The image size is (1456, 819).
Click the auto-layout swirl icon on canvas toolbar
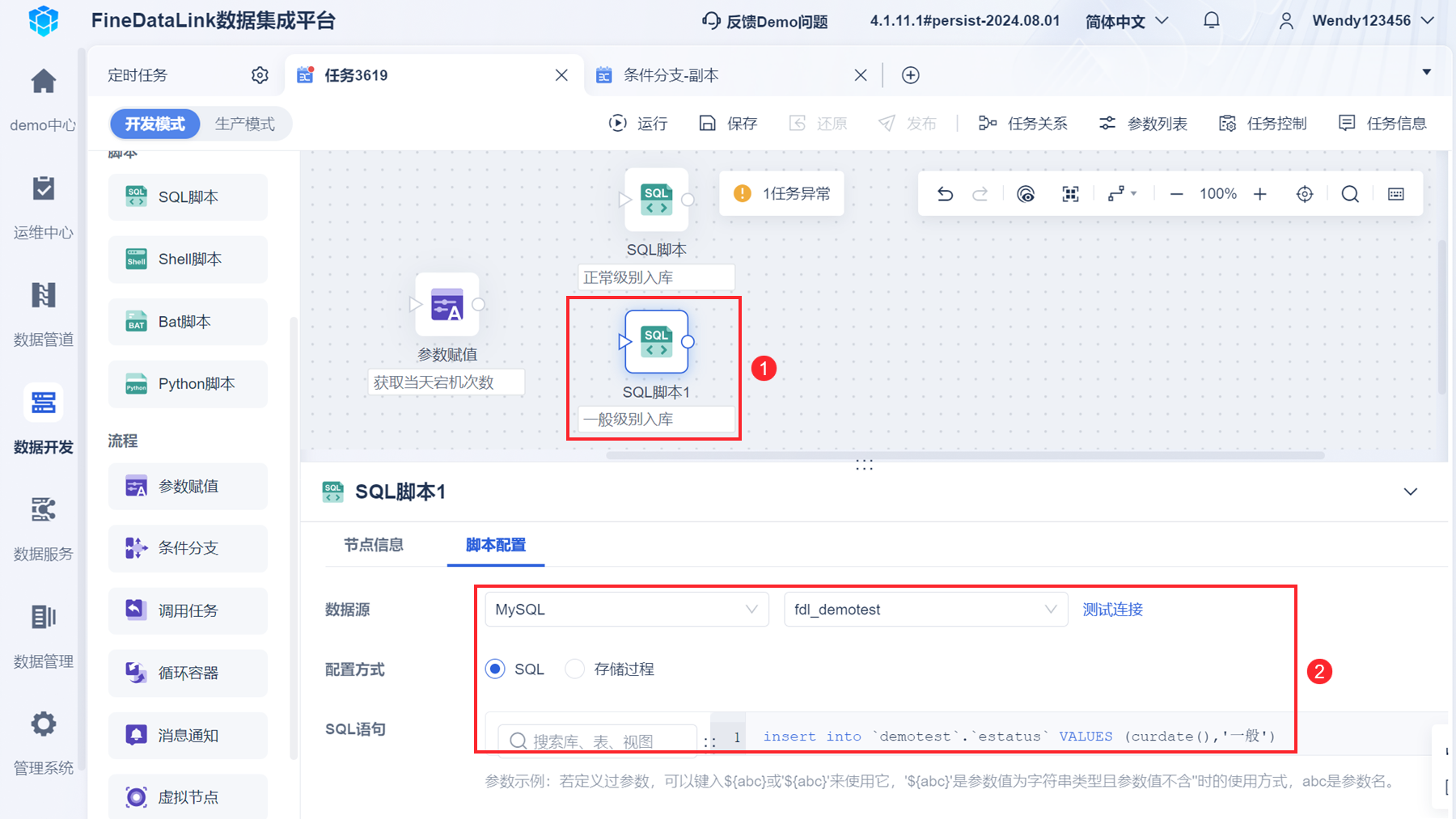point(1026,194)
